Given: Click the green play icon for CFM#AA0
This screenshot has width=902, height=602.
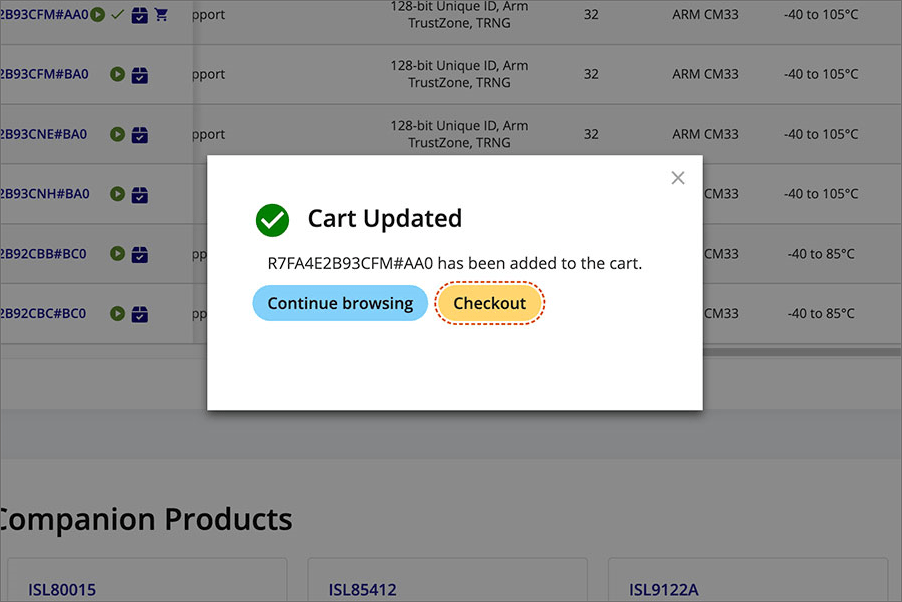Looking at the screenshot, I should (98, 15).
